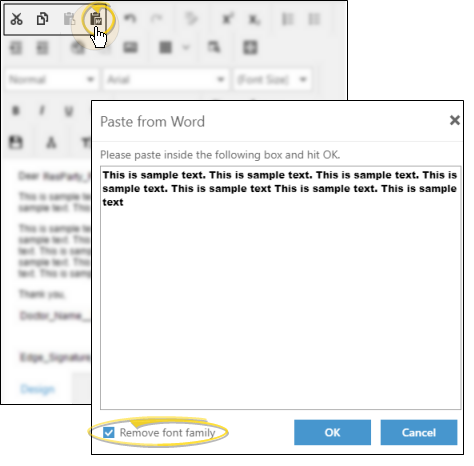The image size is (474, 466).
Task: Open the Arial font name dropdown
Action: 166,79
